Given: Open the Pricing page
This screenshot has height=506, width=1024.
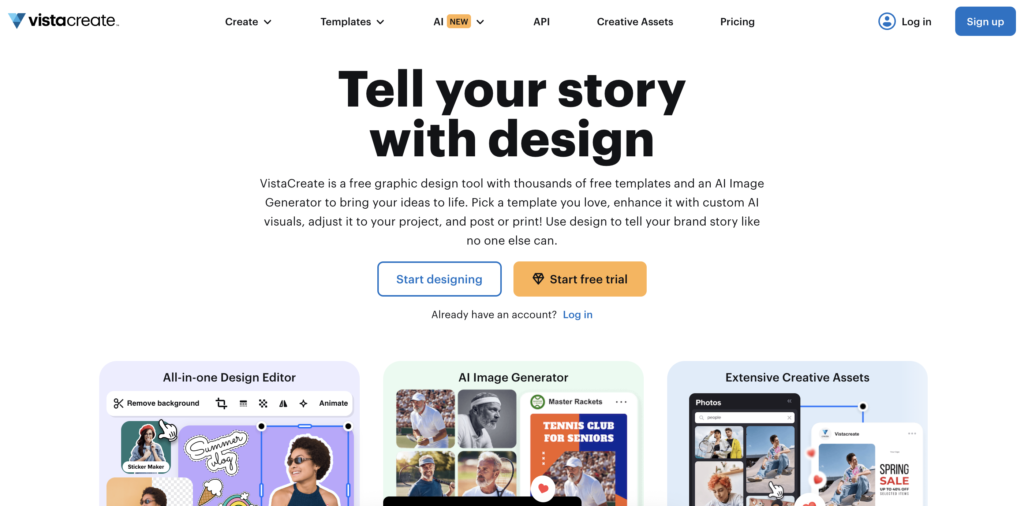Looking at the screenshot, I should coord(737,22).
